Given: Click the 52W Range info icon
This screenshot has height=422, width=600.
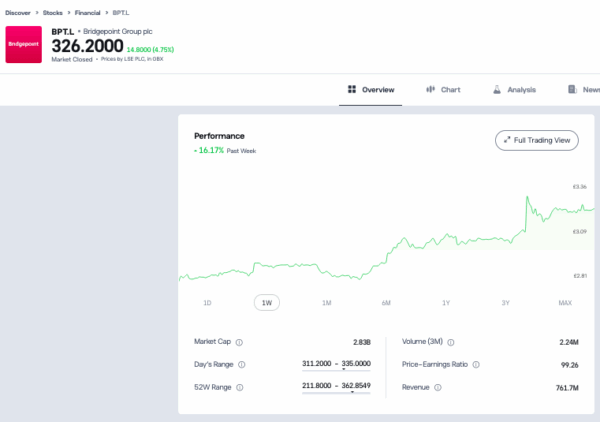Looking at the screenshot, I should [x=240, y=387].
